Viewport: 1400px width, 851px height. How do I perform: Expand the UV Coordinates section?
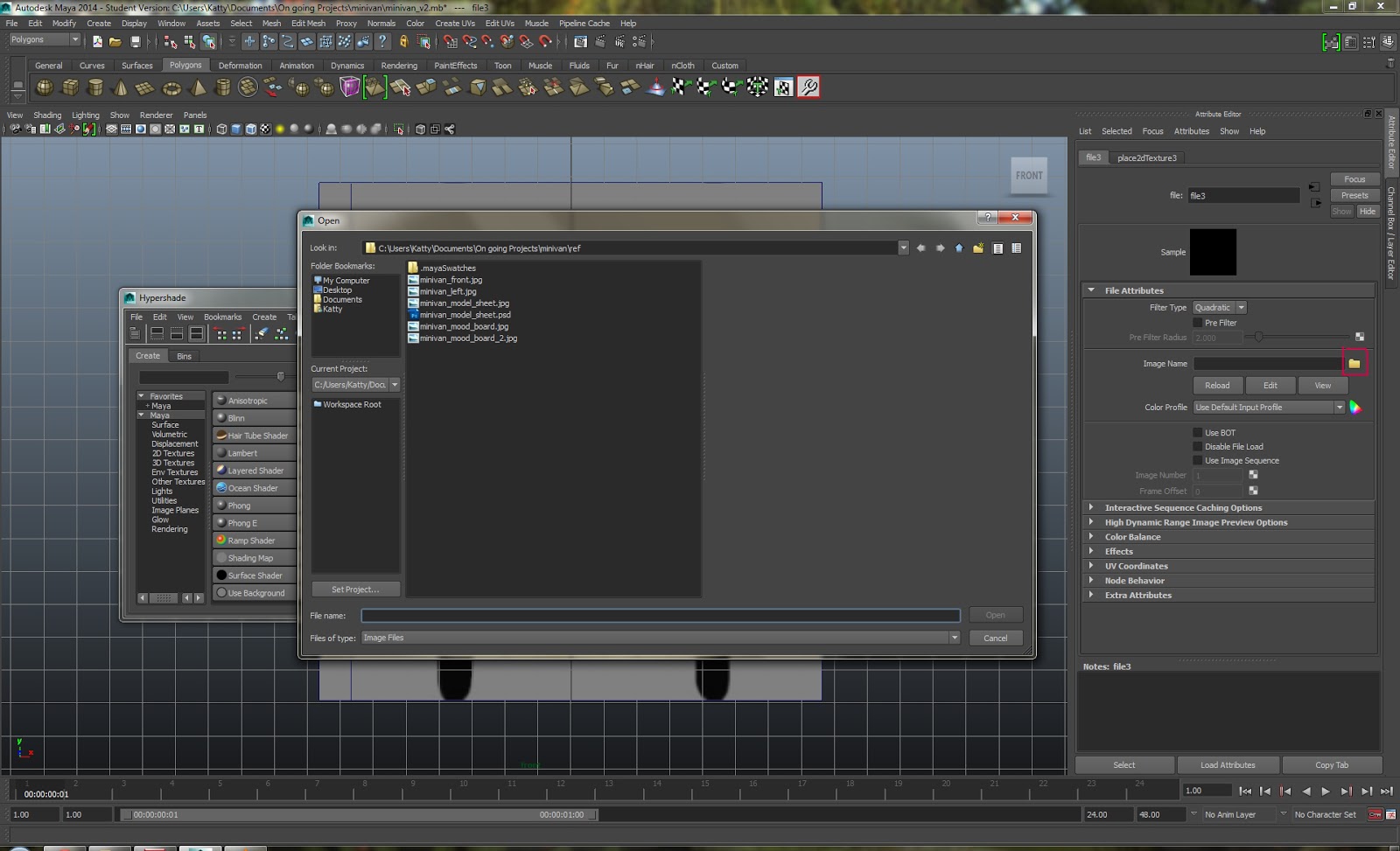(1091, 566)
